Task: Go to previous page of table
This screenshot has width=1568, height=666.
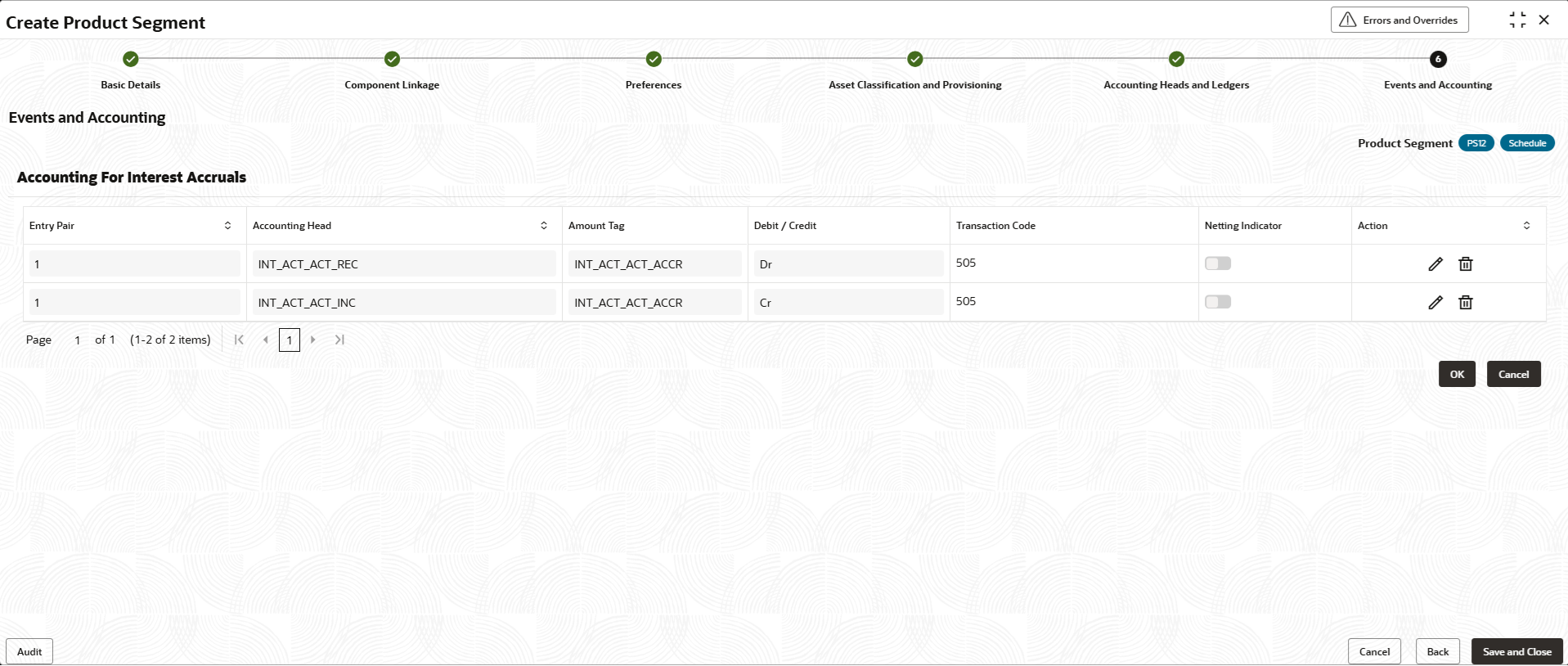Action: tap(265, 340)
